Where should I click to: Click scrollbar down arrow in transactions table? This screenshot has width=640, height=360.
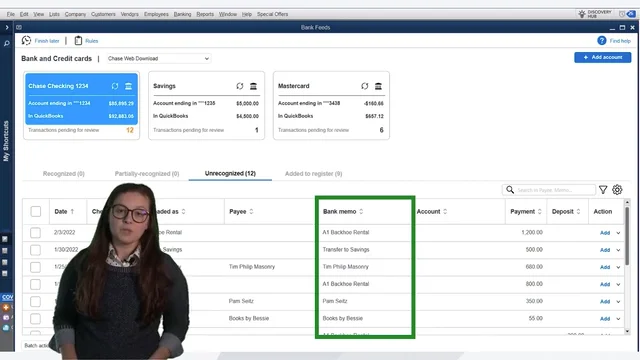(x=627, y=331)
